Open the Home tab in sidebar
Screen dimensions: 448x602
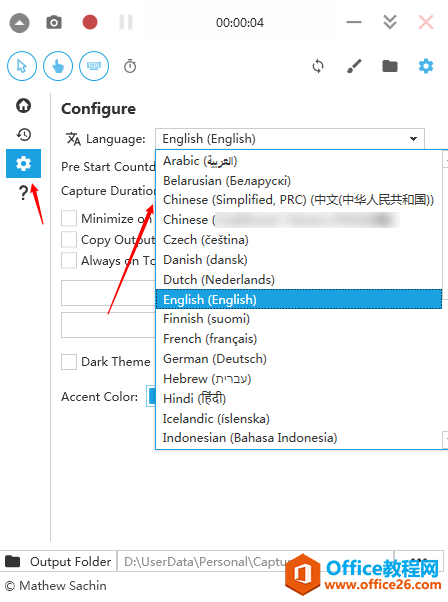point(23,106)
